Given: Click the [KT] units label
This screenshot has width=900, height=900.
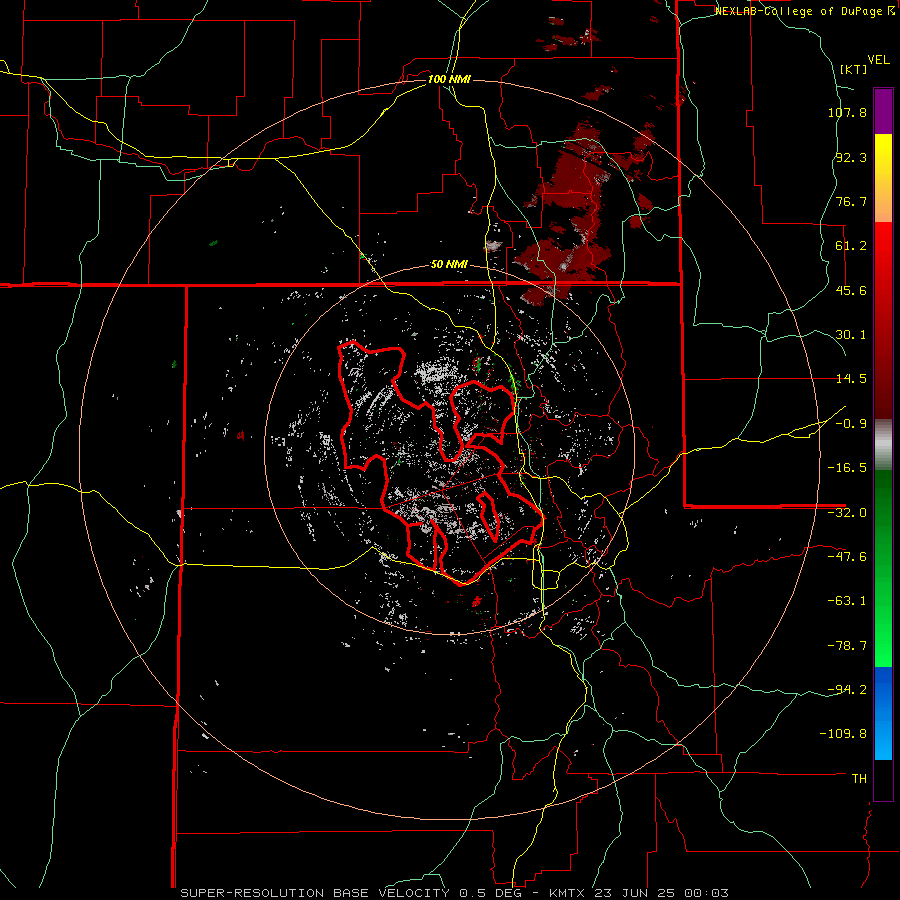Looking at the screenshot, I should coord(853,69).
